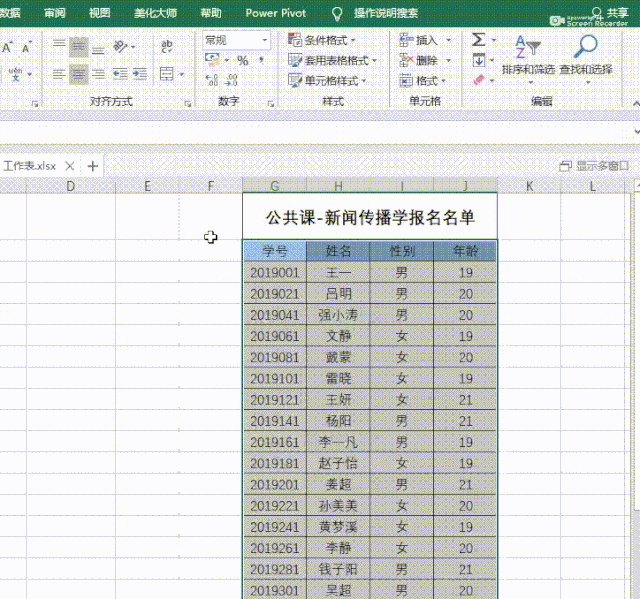
Task: Select the 学号 header cell
Action: (x=275, y=251)
